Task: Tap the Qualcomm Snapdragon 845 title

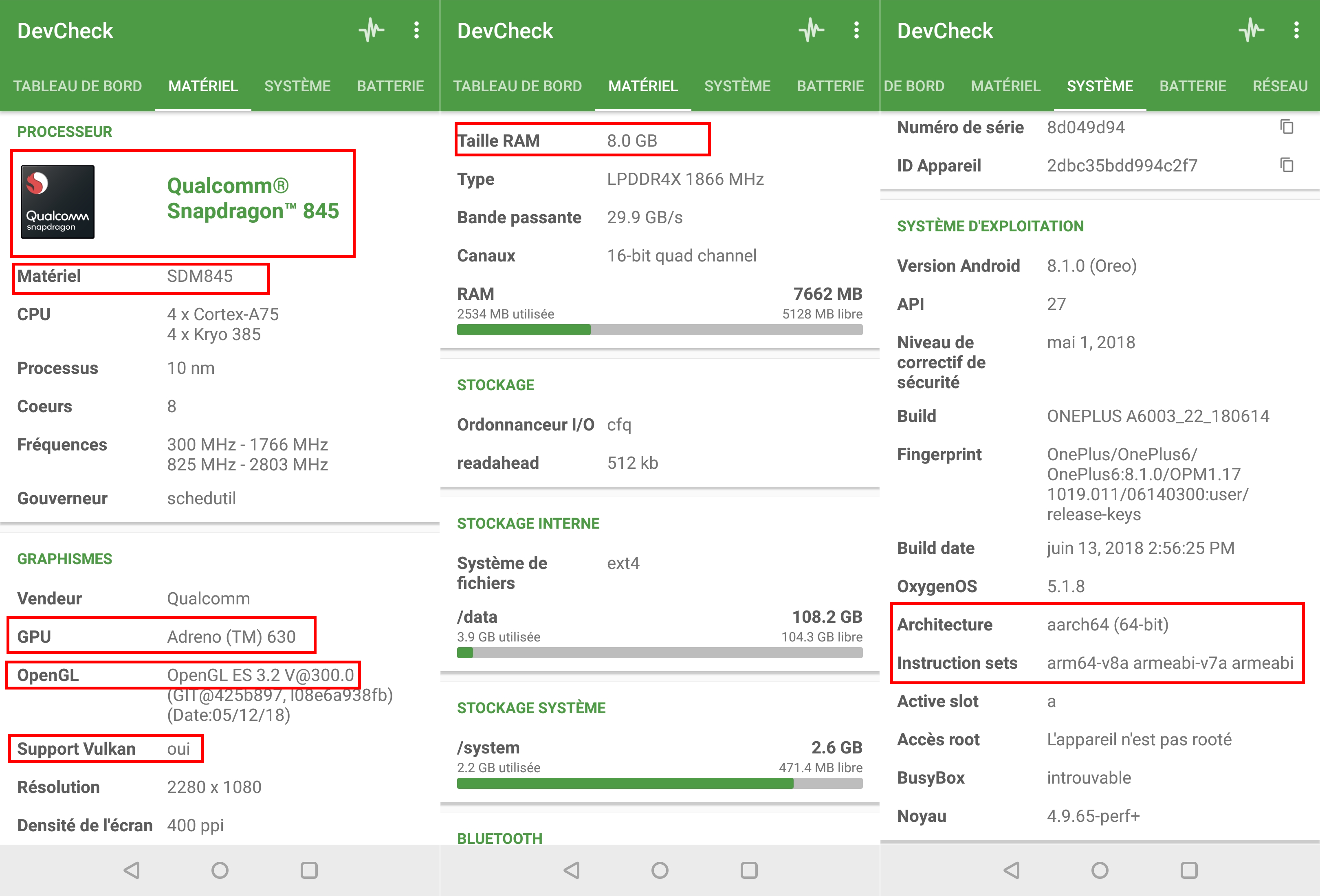Action: [253, 198]
